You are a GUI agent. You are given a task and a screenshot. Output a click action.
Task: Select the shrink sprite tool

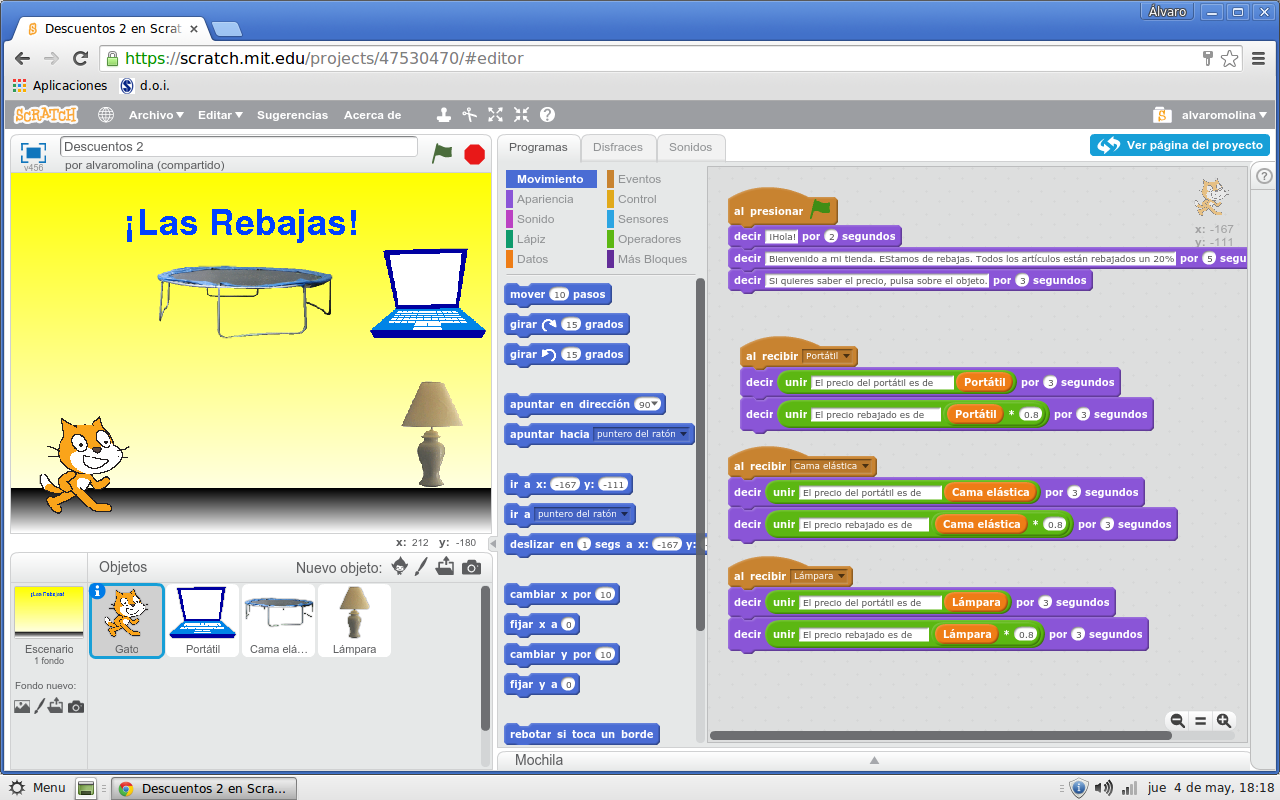520,115
